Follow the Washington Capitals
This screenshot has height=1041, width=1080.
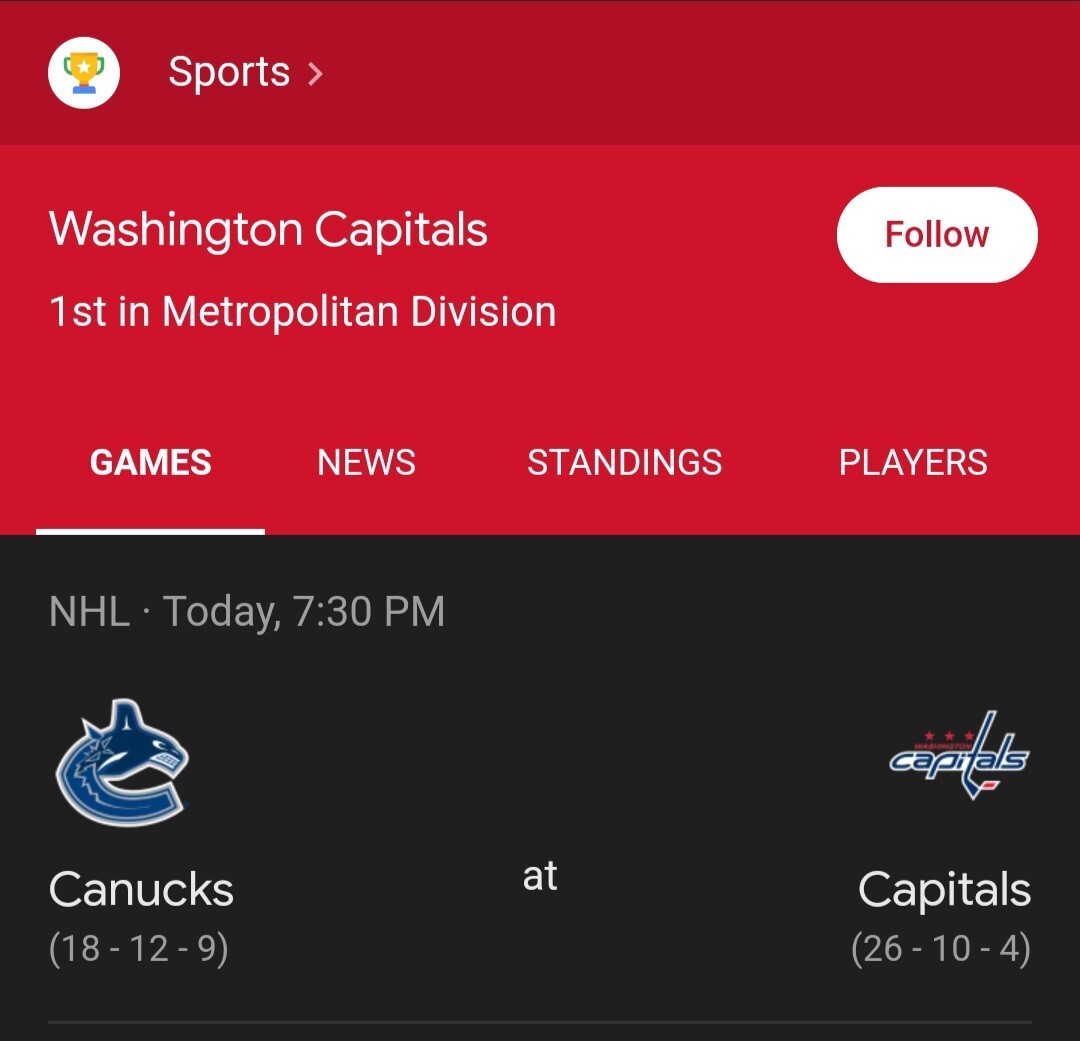[x=936, y=234]
